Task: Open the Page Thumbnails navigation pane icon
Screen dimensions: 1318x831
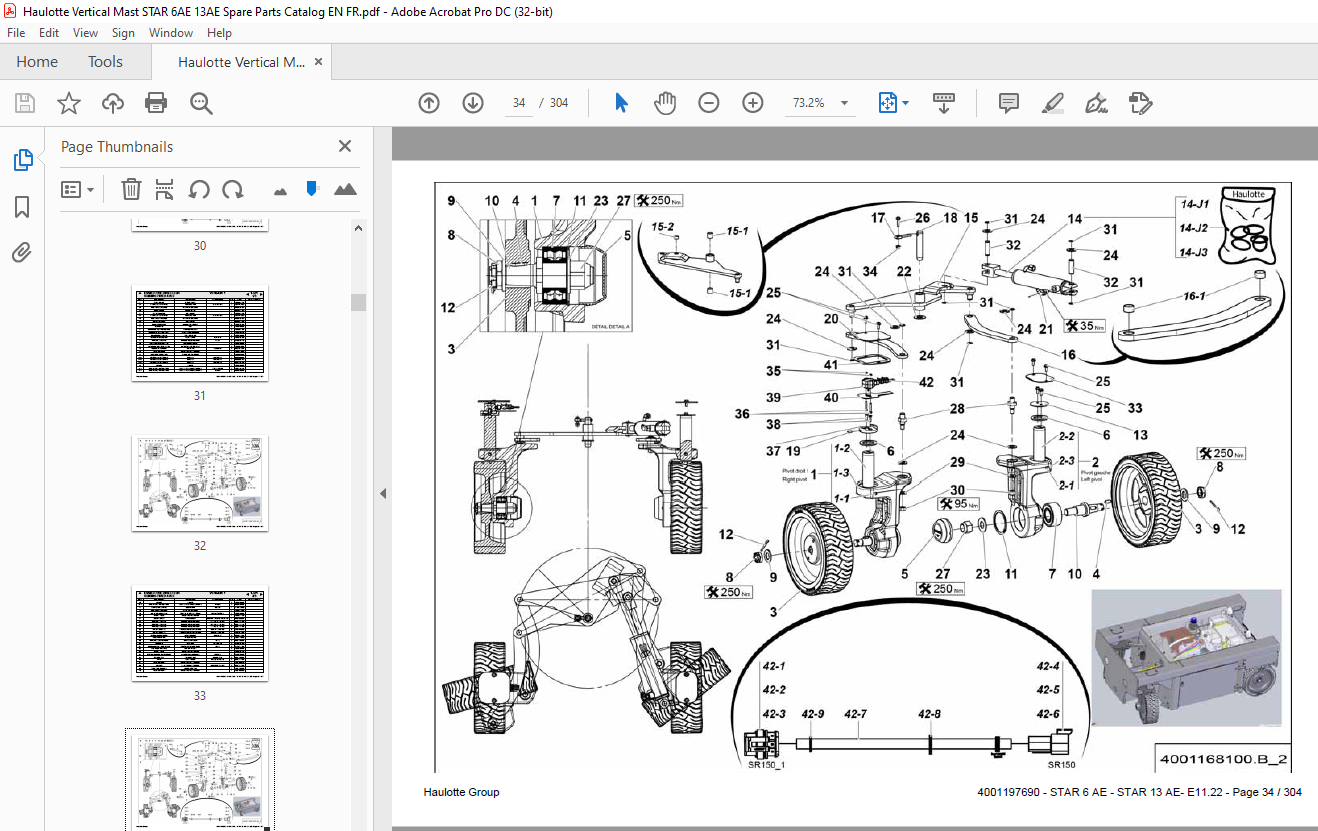Action: pyautogui.click(x=22, y=160)
